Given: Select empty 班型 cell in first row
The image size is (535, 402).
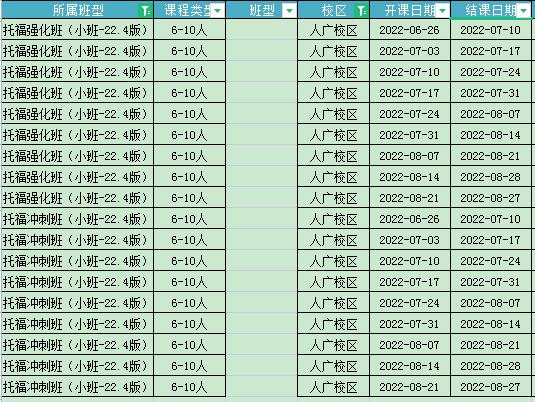Looking at the screenshot, I should pos(261,30).
